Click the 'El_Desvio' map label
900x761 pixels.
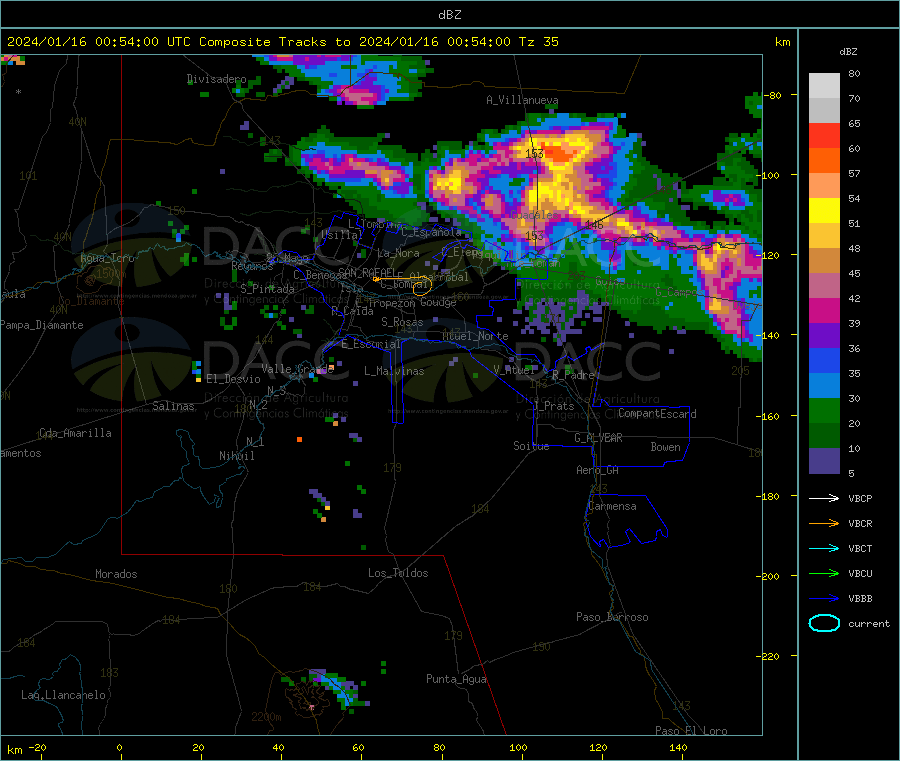(233, 379)
